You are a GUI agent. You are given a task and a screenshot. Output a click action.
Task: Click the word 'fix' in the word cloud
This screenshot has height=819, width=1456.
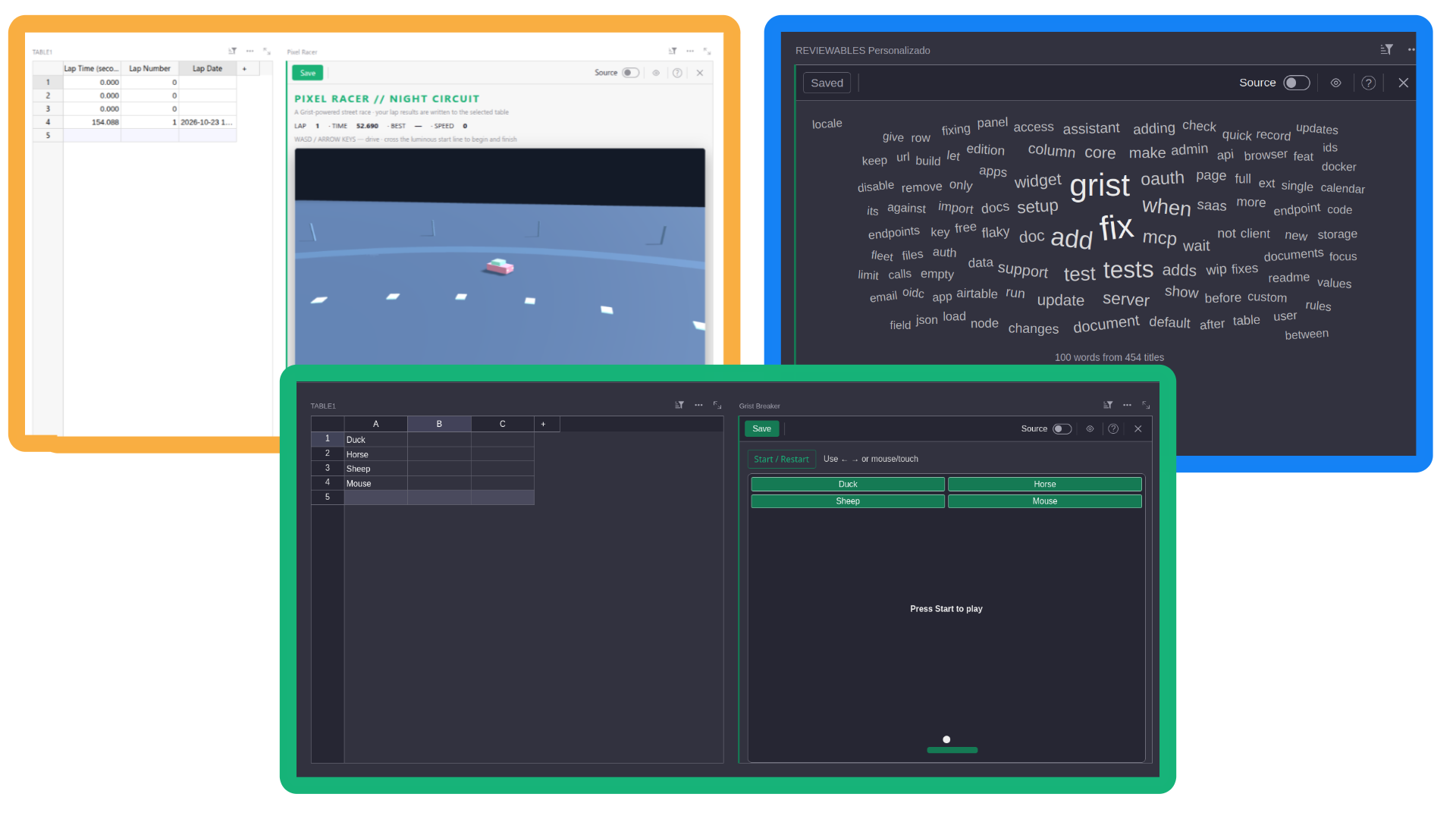[x=1116, y=227]
